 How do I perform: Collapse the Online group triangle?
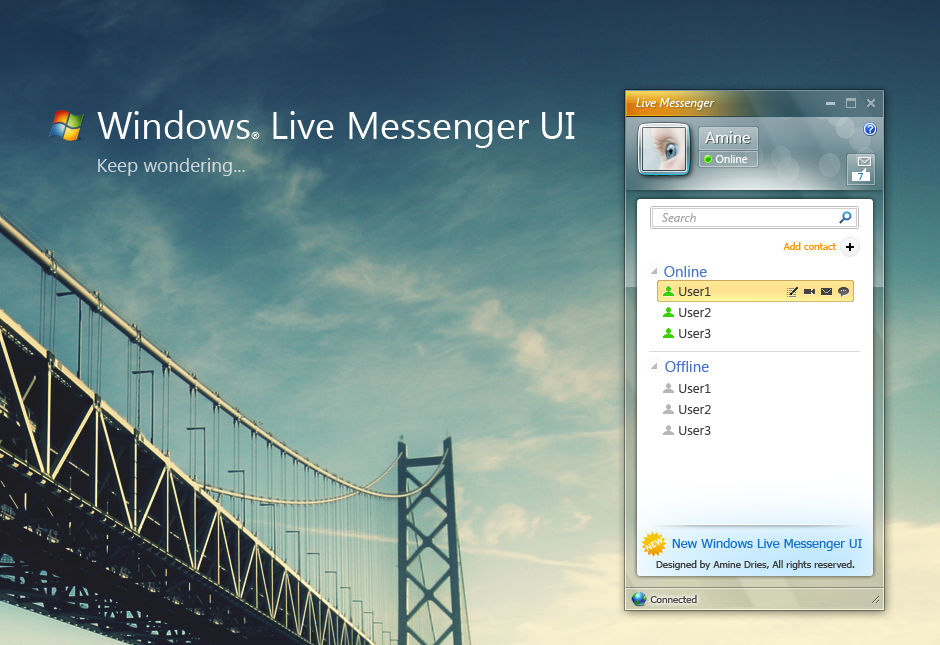click(654, 272)
